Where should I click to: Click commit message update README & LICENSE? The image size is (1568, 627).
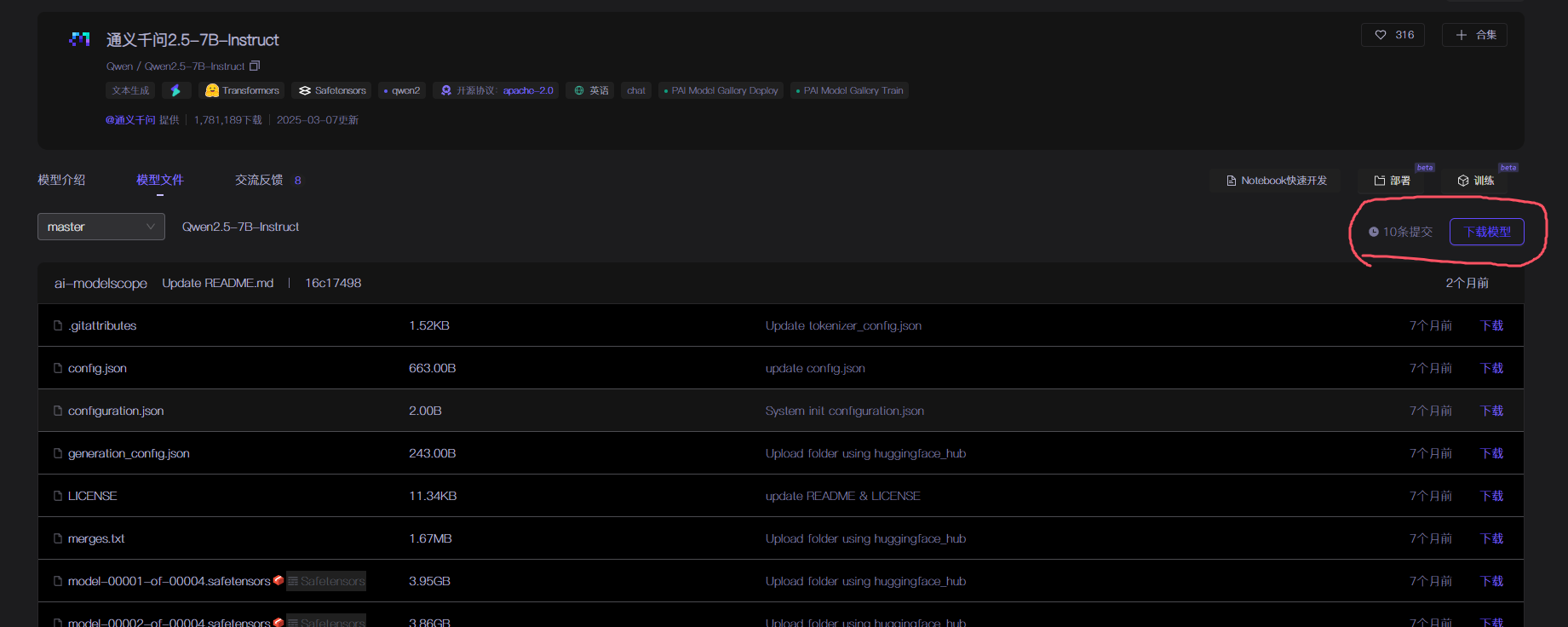842,496
